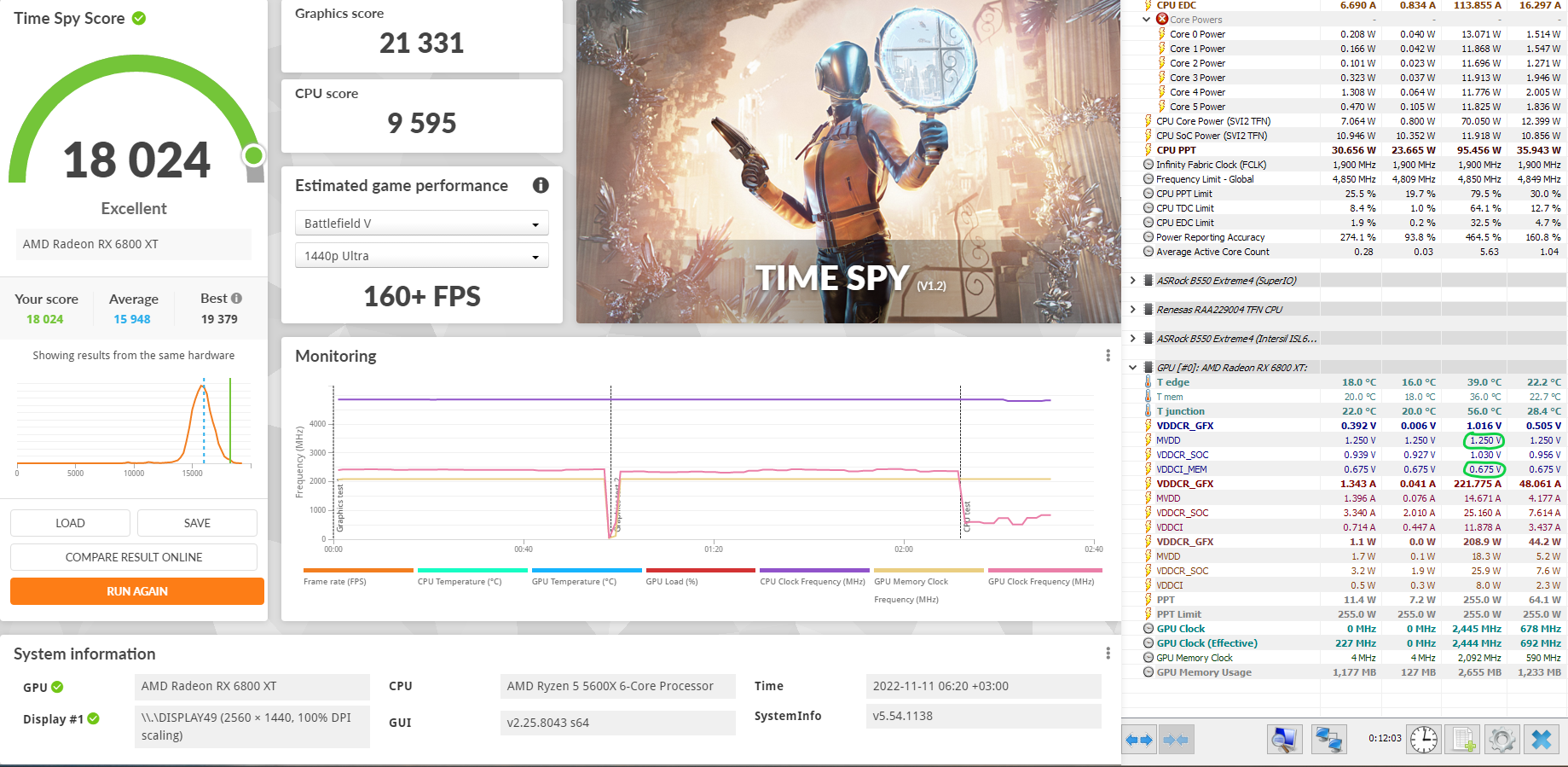Click the Time Spy artwork thumbnail

click(848, 161)
